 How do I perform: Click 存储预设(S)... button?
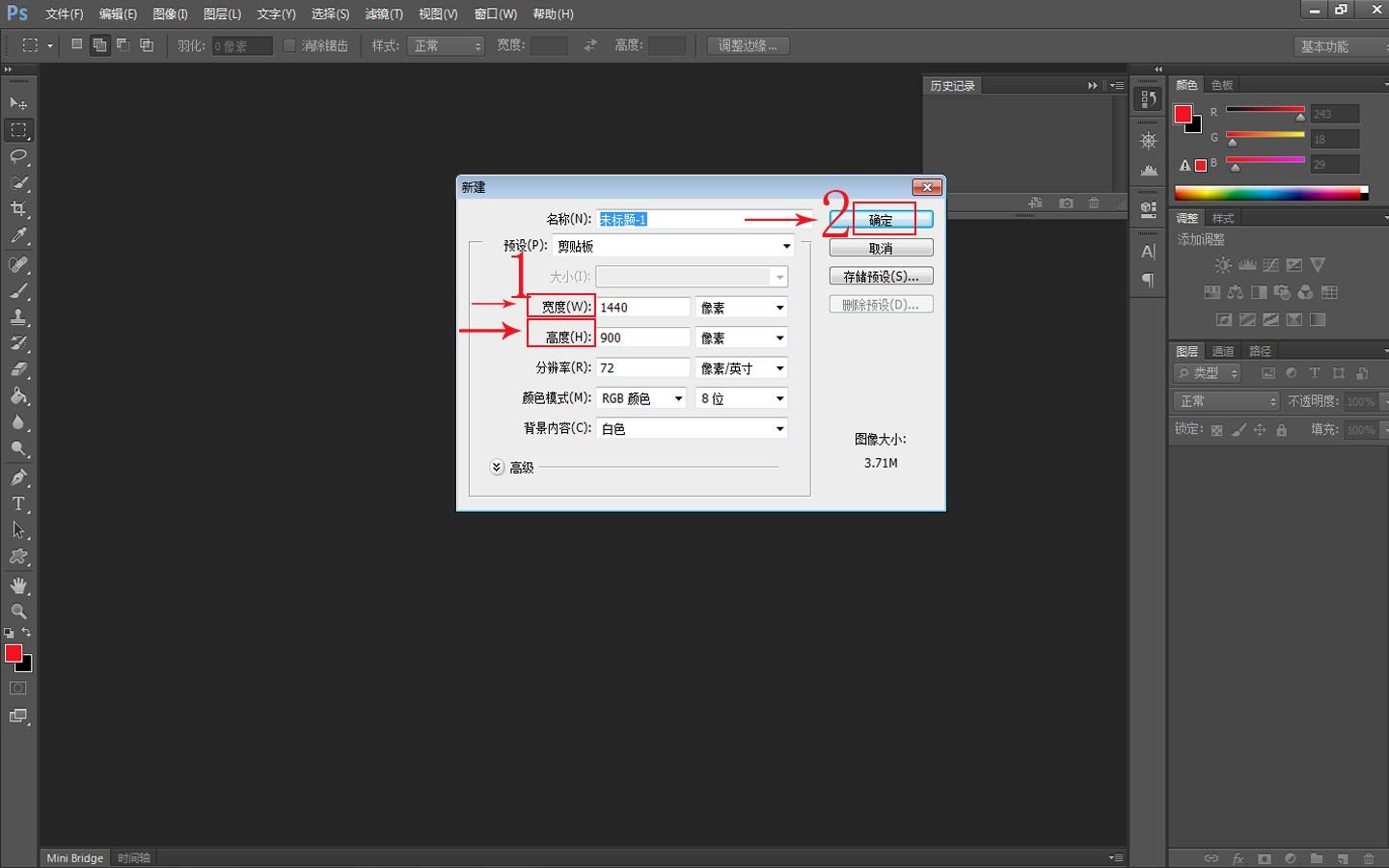coord(881,276)
